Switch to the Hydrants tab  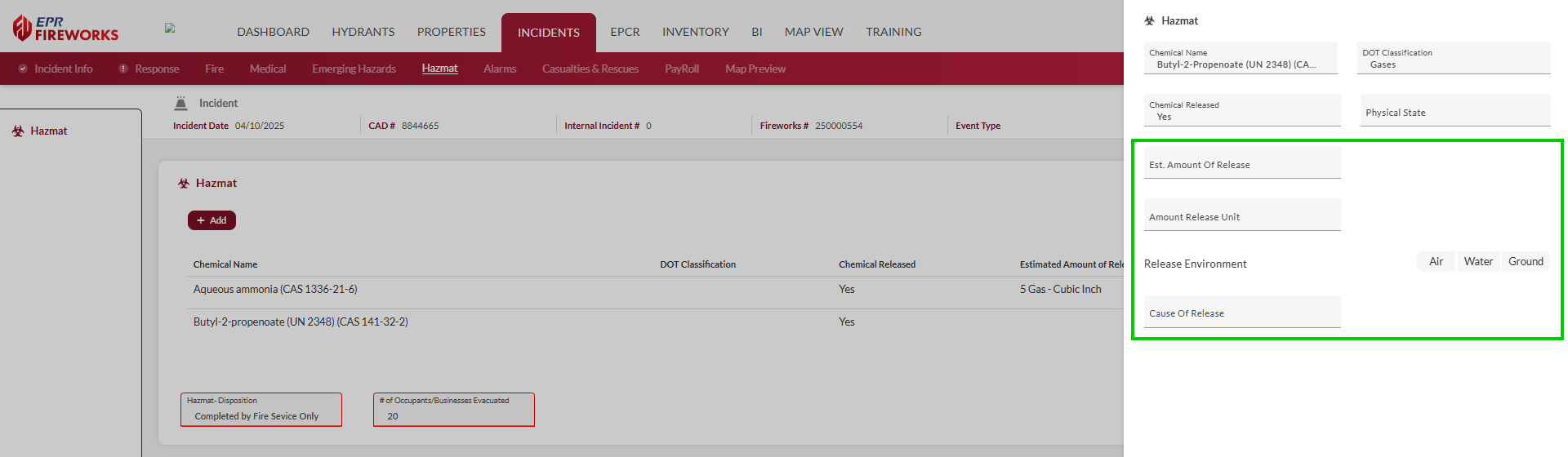tap(363, 32)
